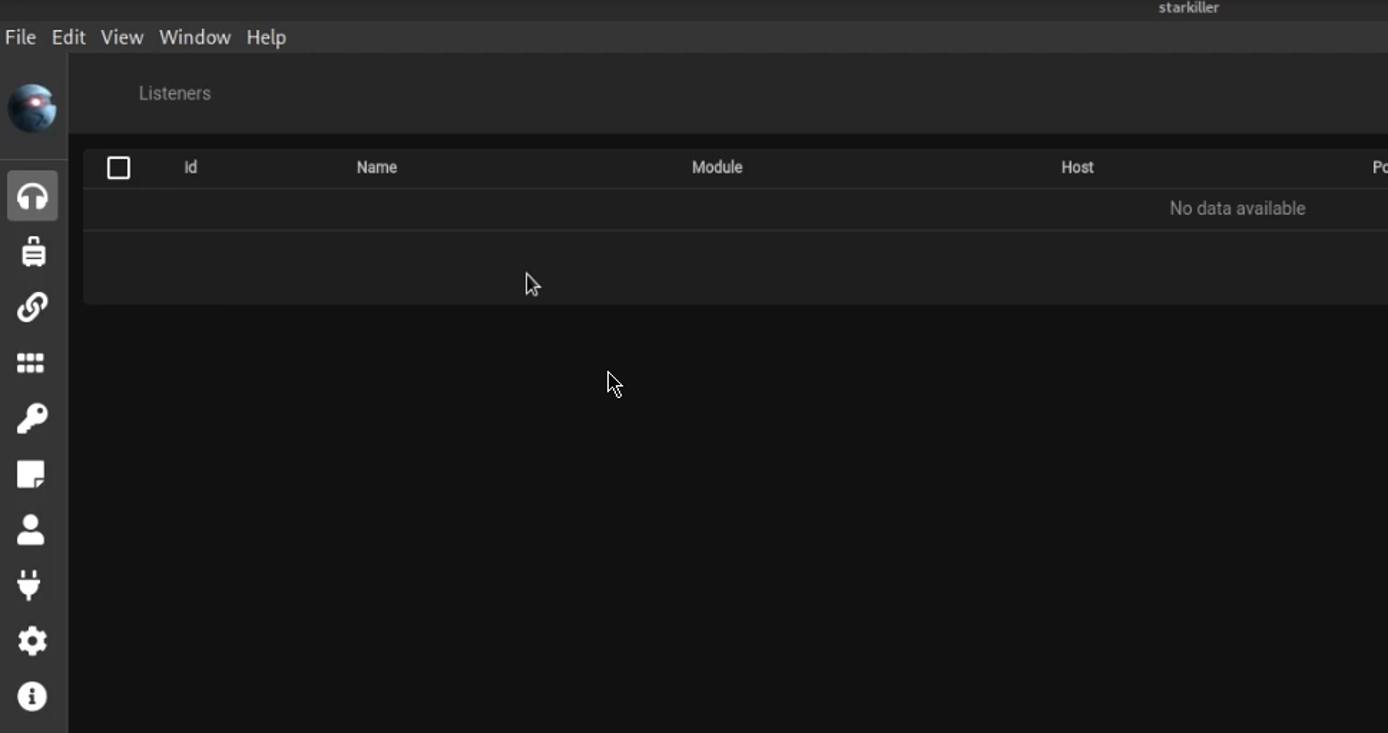Open the File menu

[19, 37]
